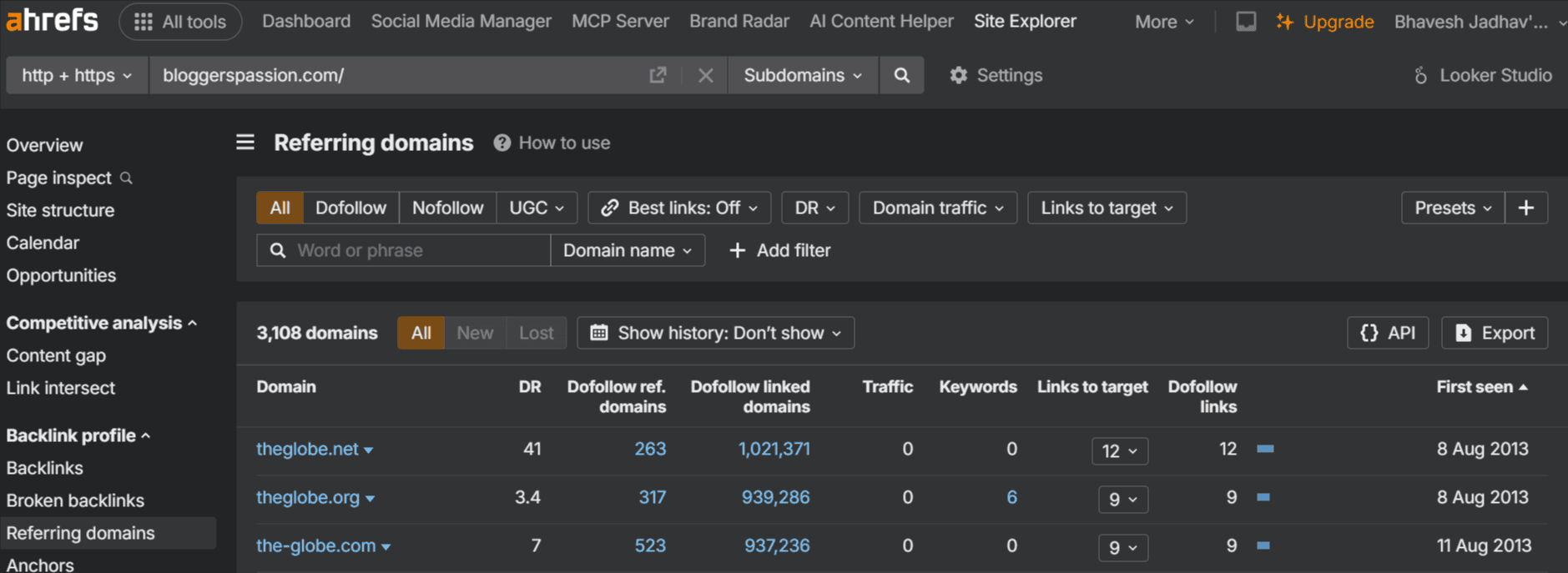Open AI Content Helper
1568x573 pixels.
tap(881, 22)
